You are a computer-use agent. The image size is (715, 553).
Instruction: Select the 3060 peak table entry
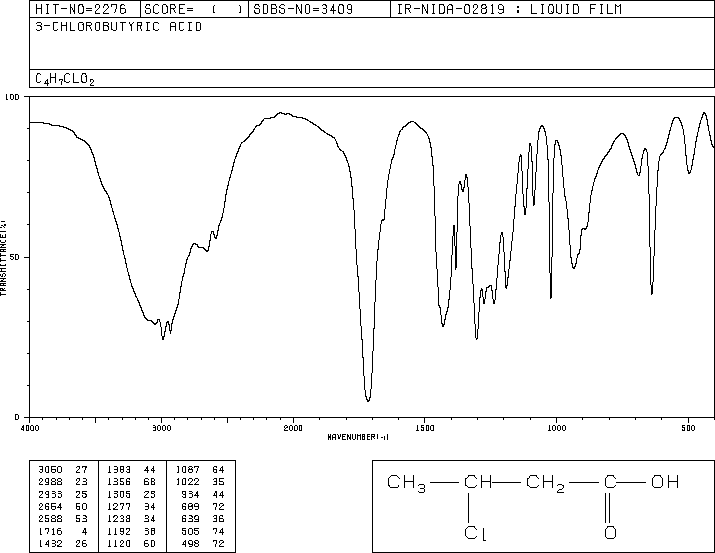50,470
